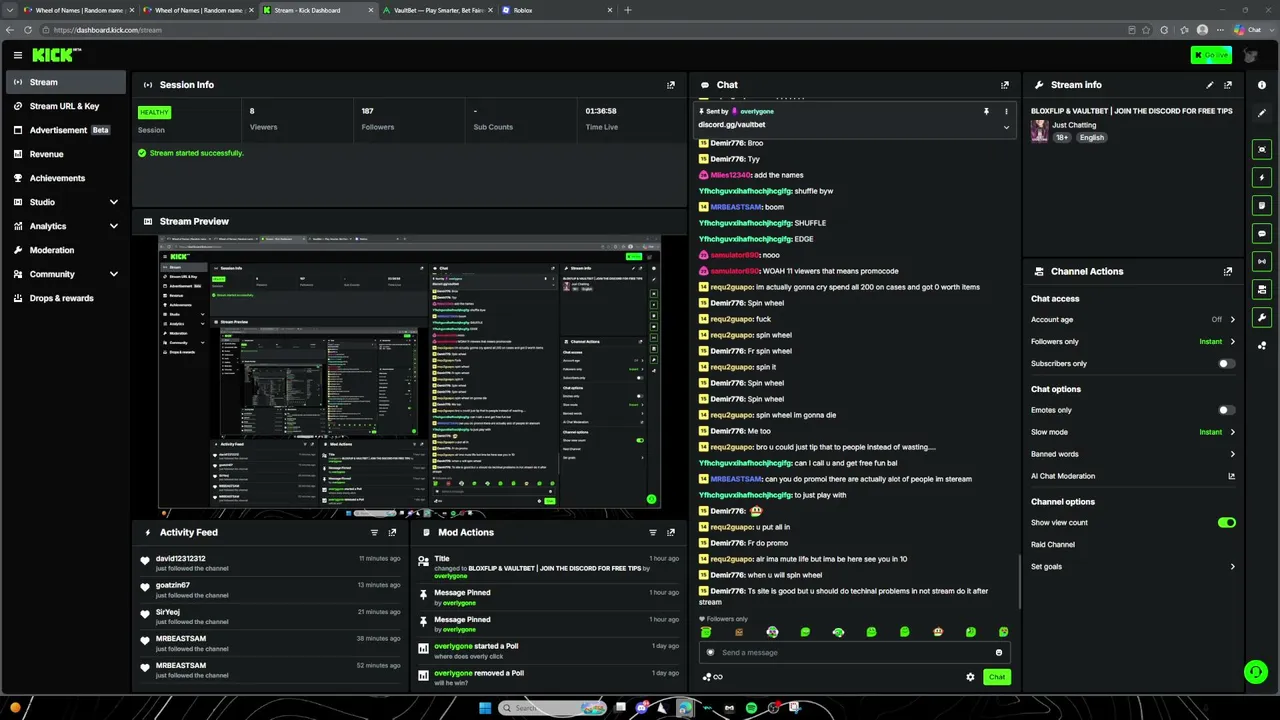Open the Moderation page
Image resolution: width=1280 pixels, height=720 pixels.
[x=66, y=250]
